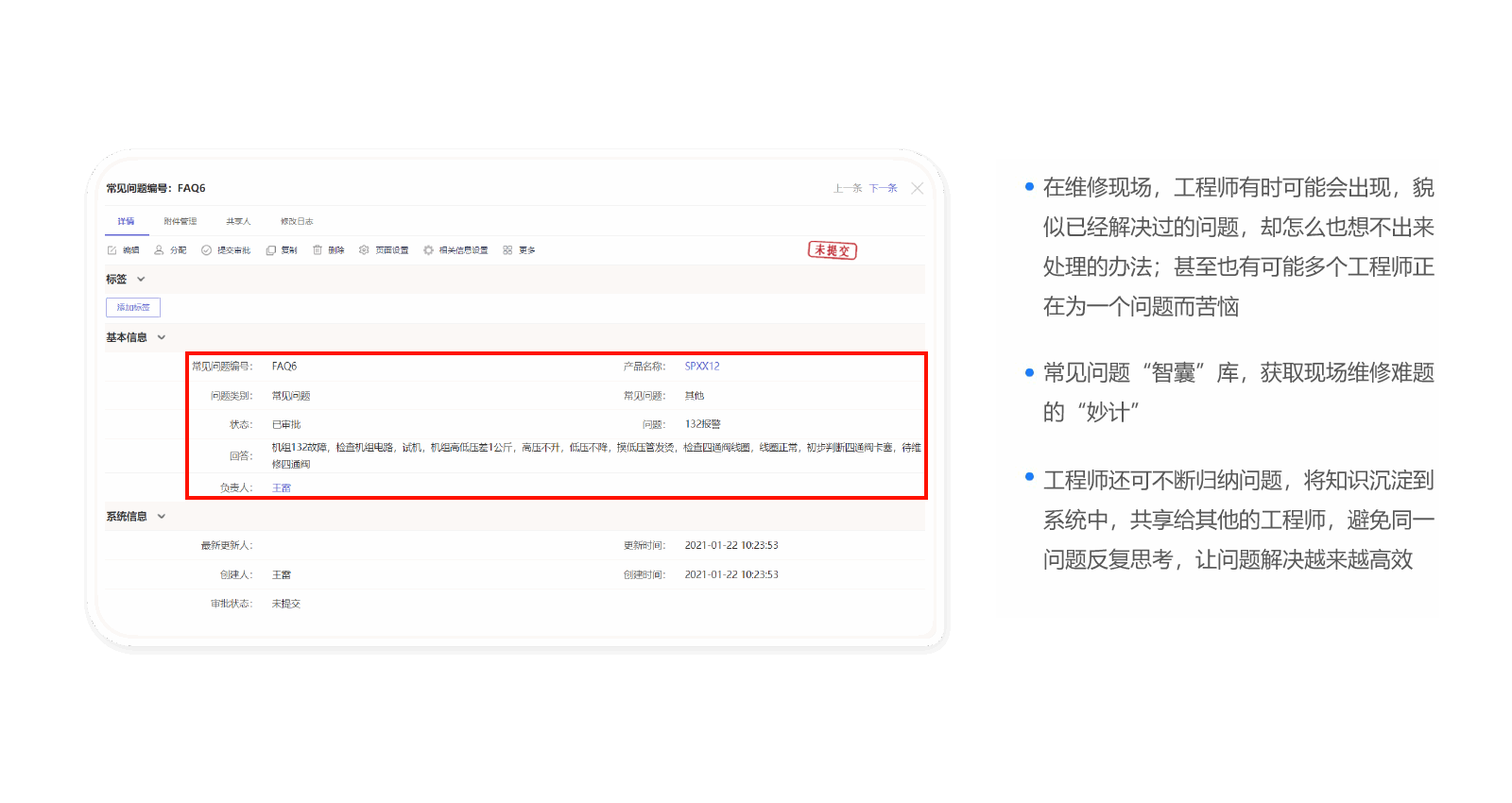Close the FAQ6 detail panel
The width and height of the screenshot is (1512, 803).
tap(917, 188)
